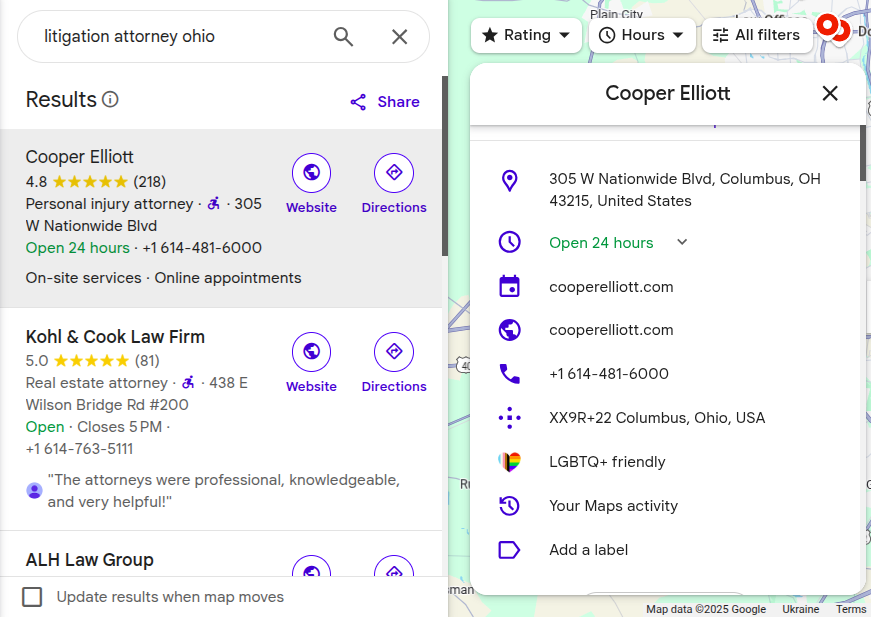
Task: Click Ukraine region link on map
Action: coord(800,609)
